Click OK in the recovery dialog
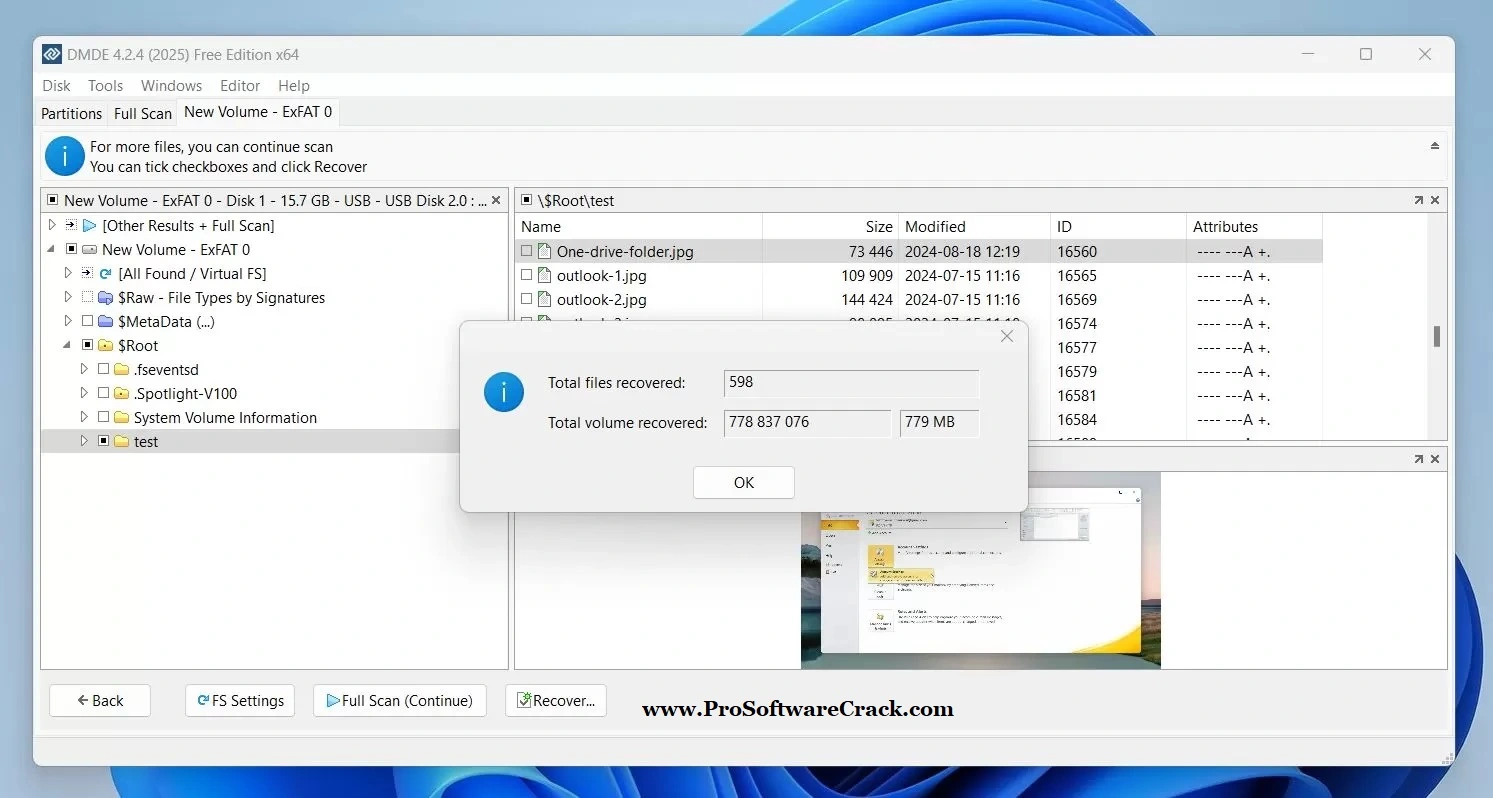This screenshot has width=1493, height=798. click(x=744, y=482)
